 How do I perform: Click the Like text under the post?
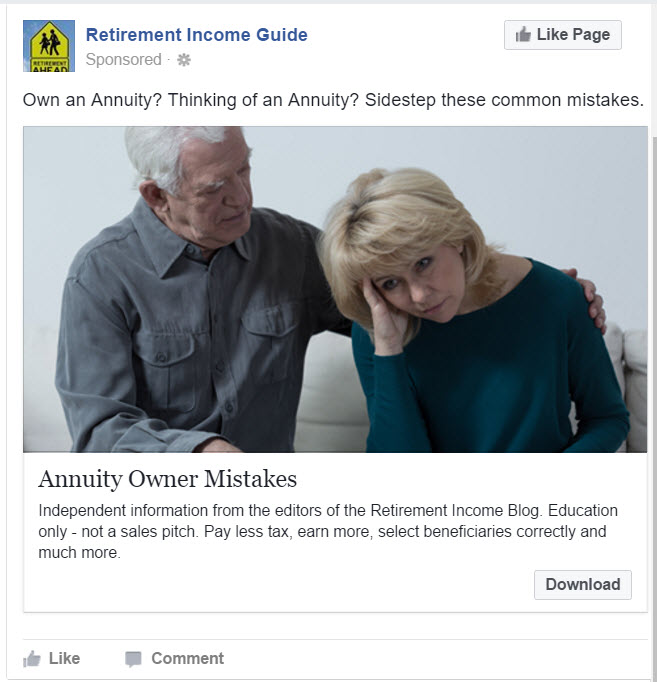[x=64, y=659]
